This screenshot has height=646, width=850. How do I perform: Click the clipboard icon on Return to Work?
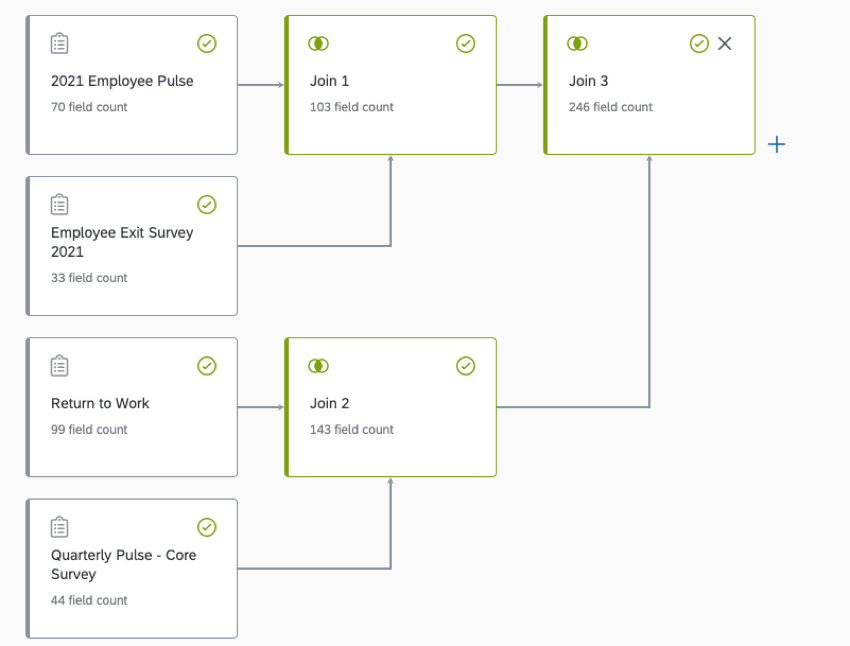coord(59,366)
